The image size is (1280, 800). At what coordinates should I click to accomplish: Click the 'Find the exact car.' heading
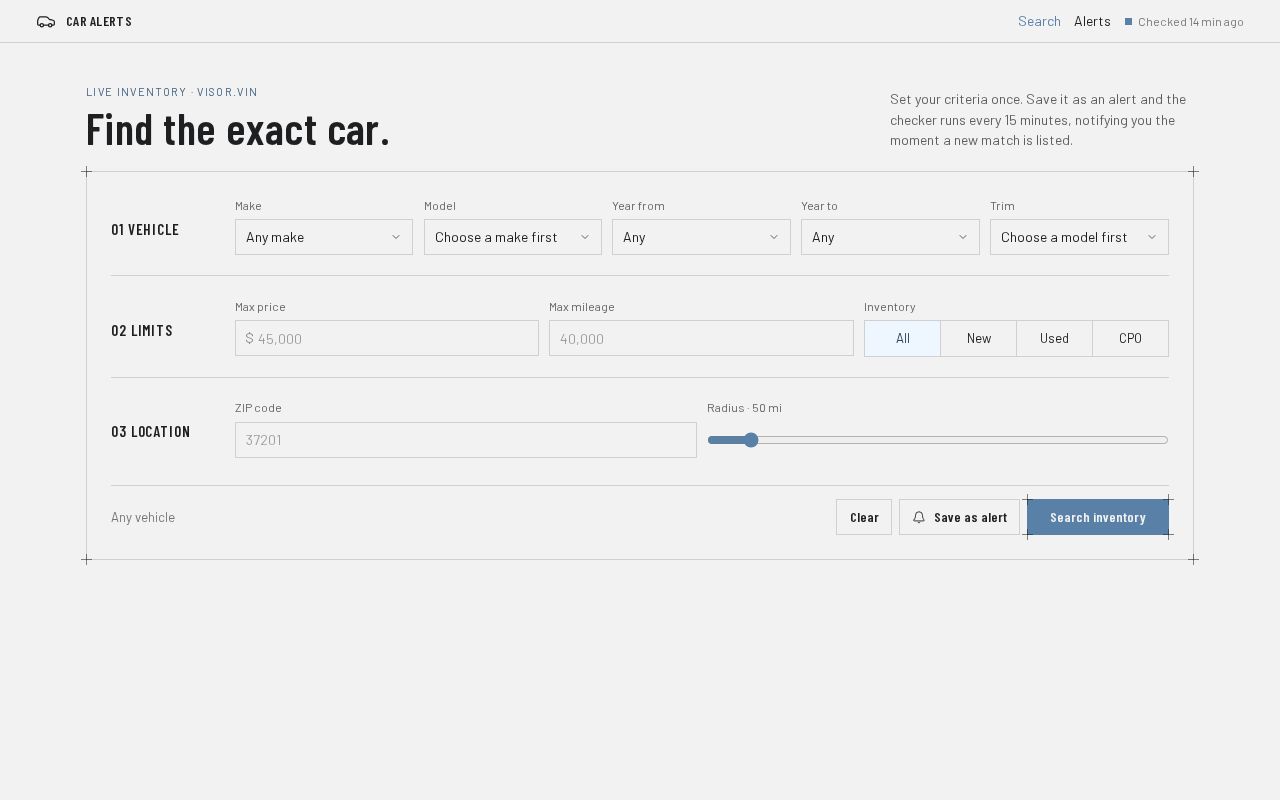coord(238,130)
